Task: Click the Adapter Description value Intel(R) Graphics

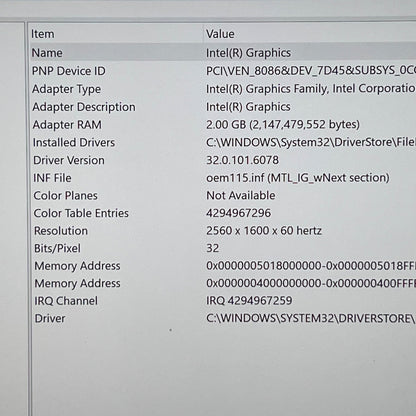Action: pos(248,107)
